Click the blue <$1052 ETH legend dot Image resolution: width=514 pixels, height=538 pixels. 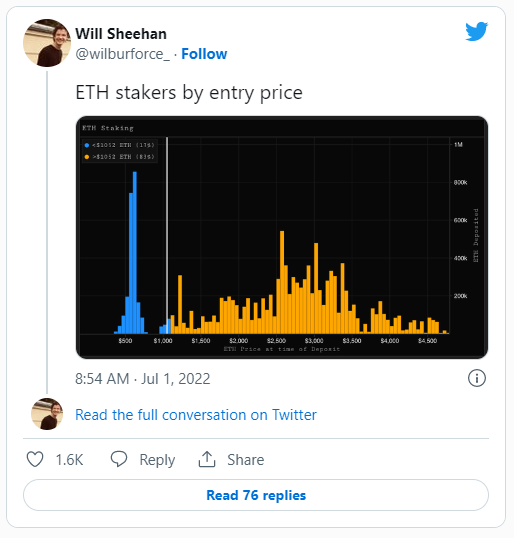click(x=87, y=145)
